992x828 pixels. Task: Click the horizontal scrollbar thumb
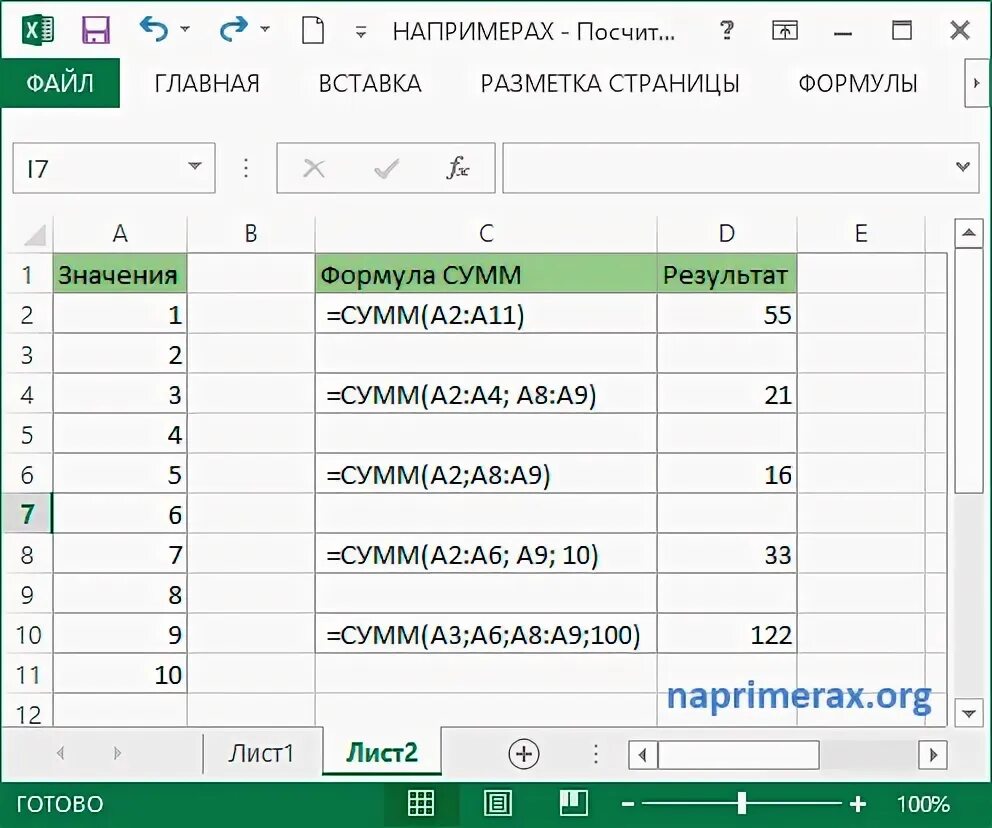[738, 755]
